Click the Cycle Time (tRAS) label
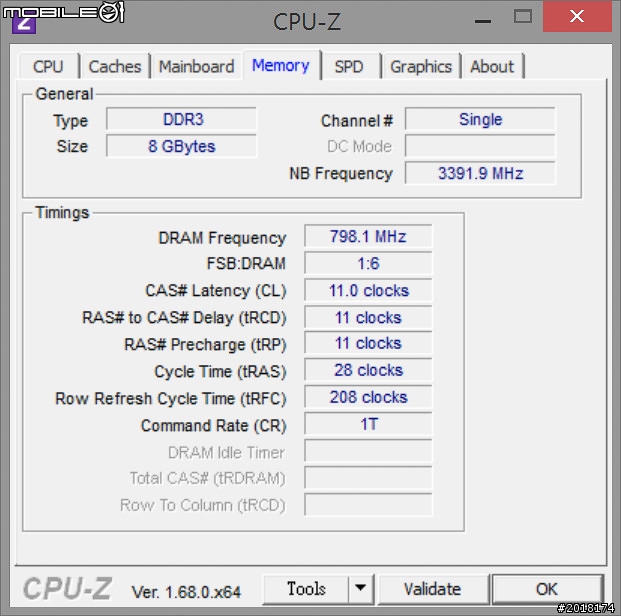Screen dimensions: 621x616 220,372
